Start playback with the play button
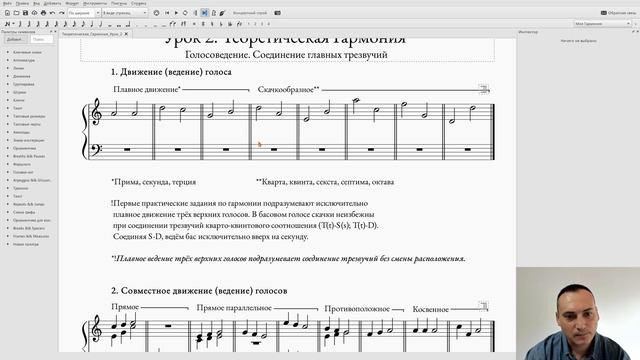640x360 pixels. point(176,13)
